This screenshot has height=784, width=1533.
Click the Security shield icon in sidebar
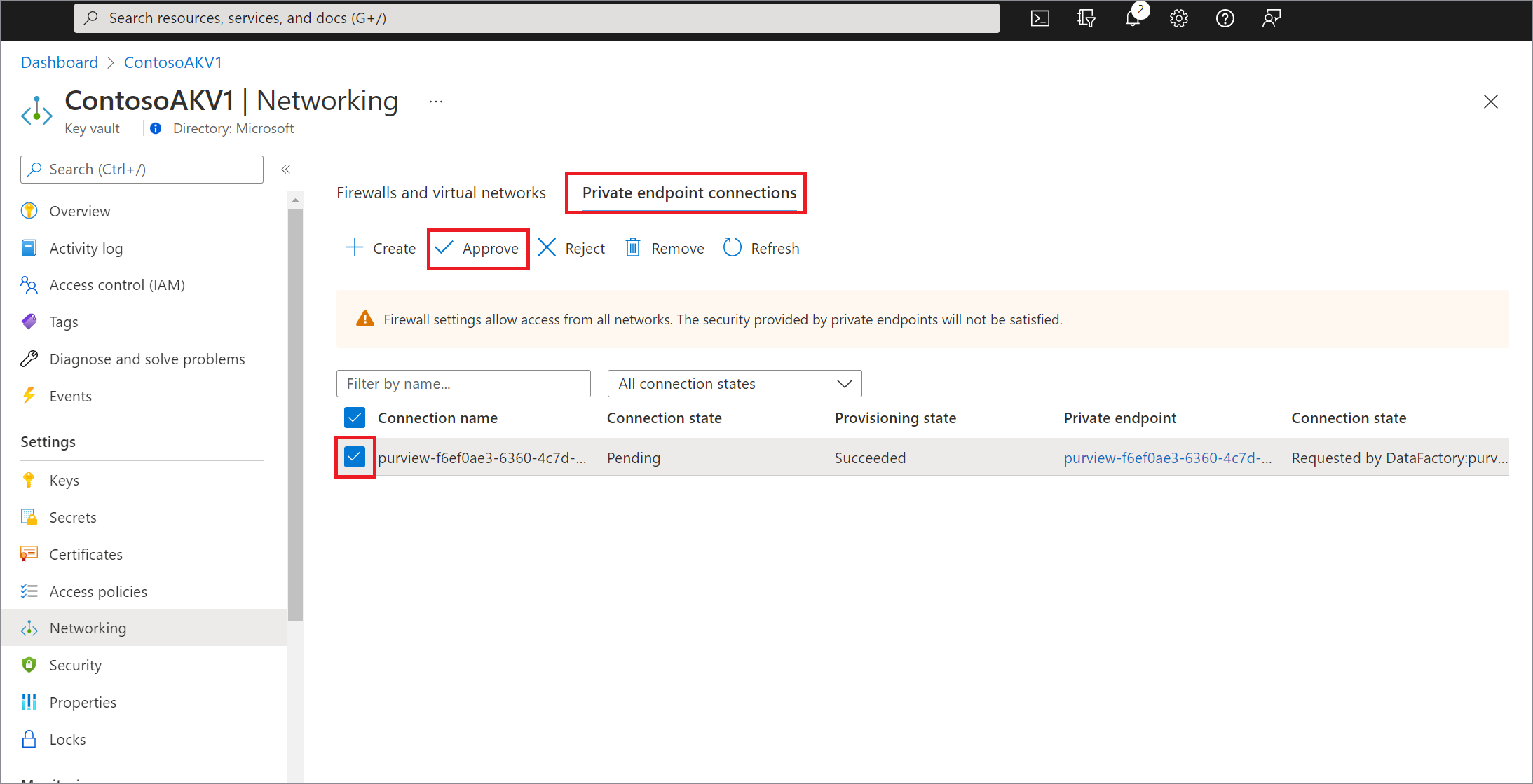click(x=30, y=664)
